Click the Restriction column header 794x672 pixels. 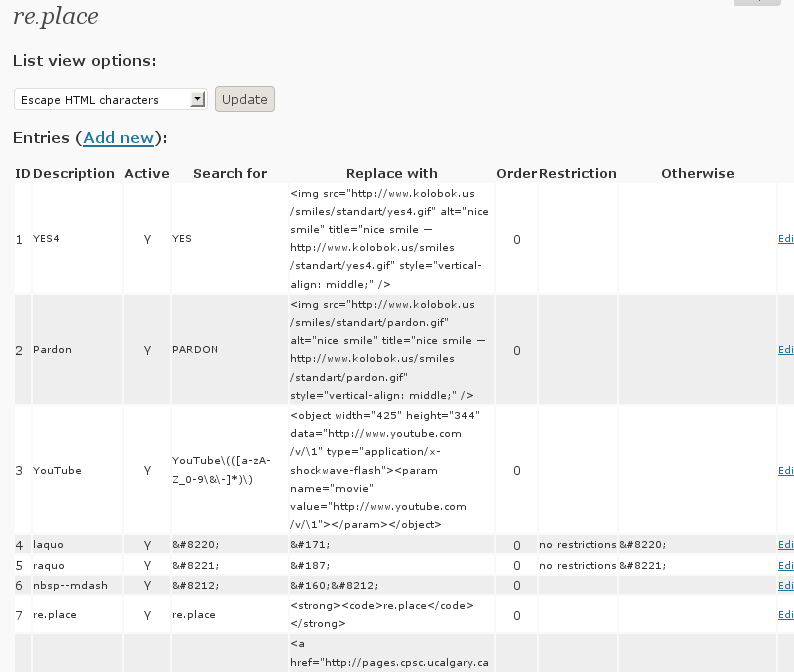point(578,173)
